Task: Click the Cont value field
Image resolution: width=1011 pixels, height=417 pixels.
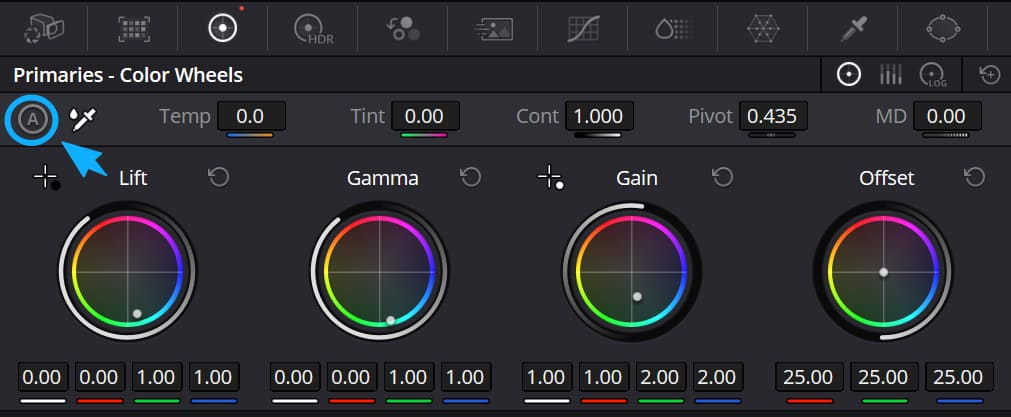Action: 599,117
